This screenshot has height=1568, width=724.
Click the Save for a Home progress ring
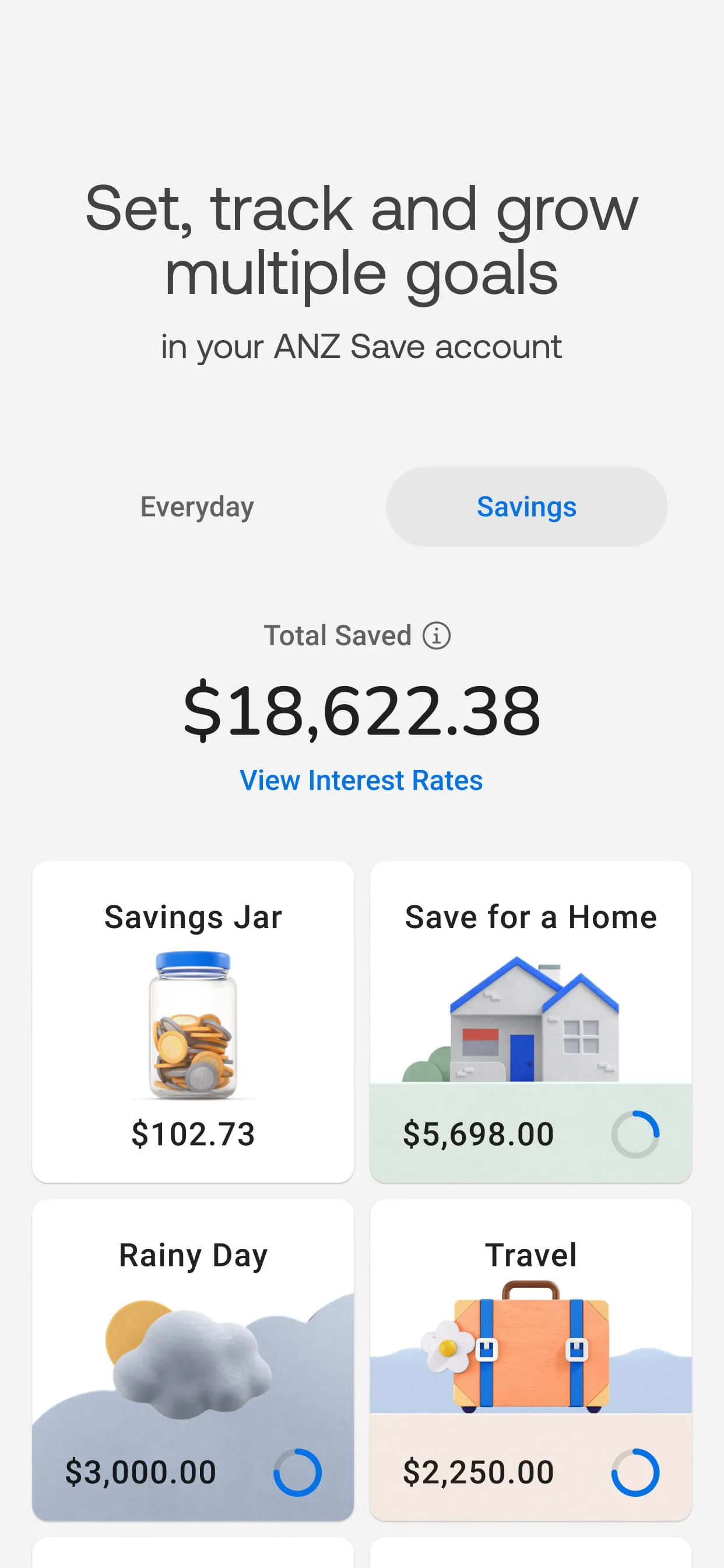[x=635, y=1134]
